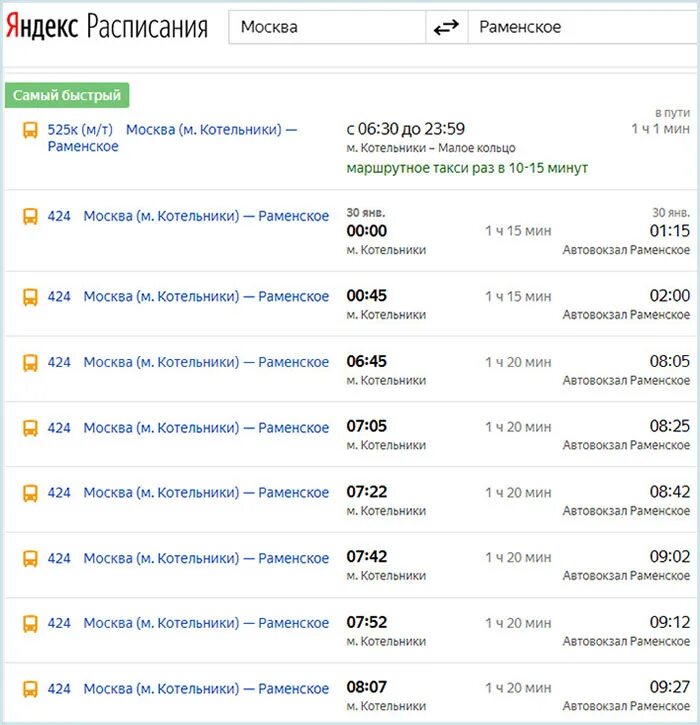This screenshot has width=700, height=725.
Task: Click arrival time 08:25
Action: pyautogui.click(x=669, y=426)
